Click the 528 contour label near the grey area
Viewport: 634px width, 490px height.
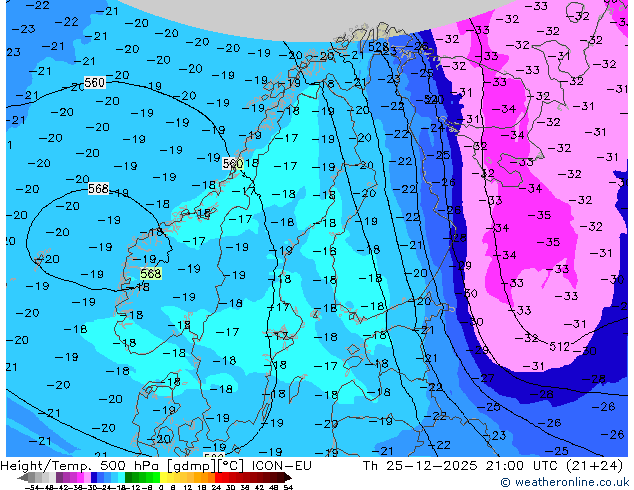coord(378,46)
